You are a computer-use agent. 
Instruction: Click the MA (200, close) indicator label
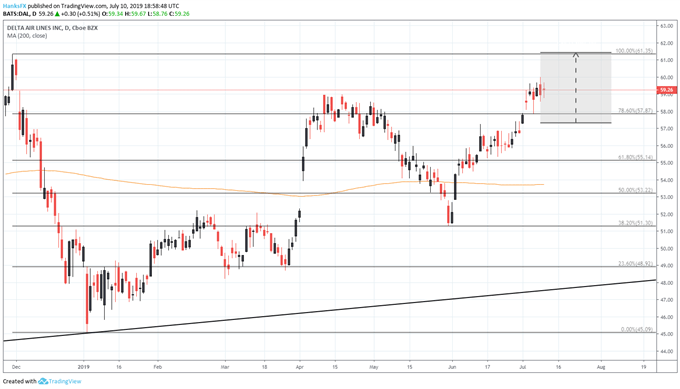click(x=27, y=36)
